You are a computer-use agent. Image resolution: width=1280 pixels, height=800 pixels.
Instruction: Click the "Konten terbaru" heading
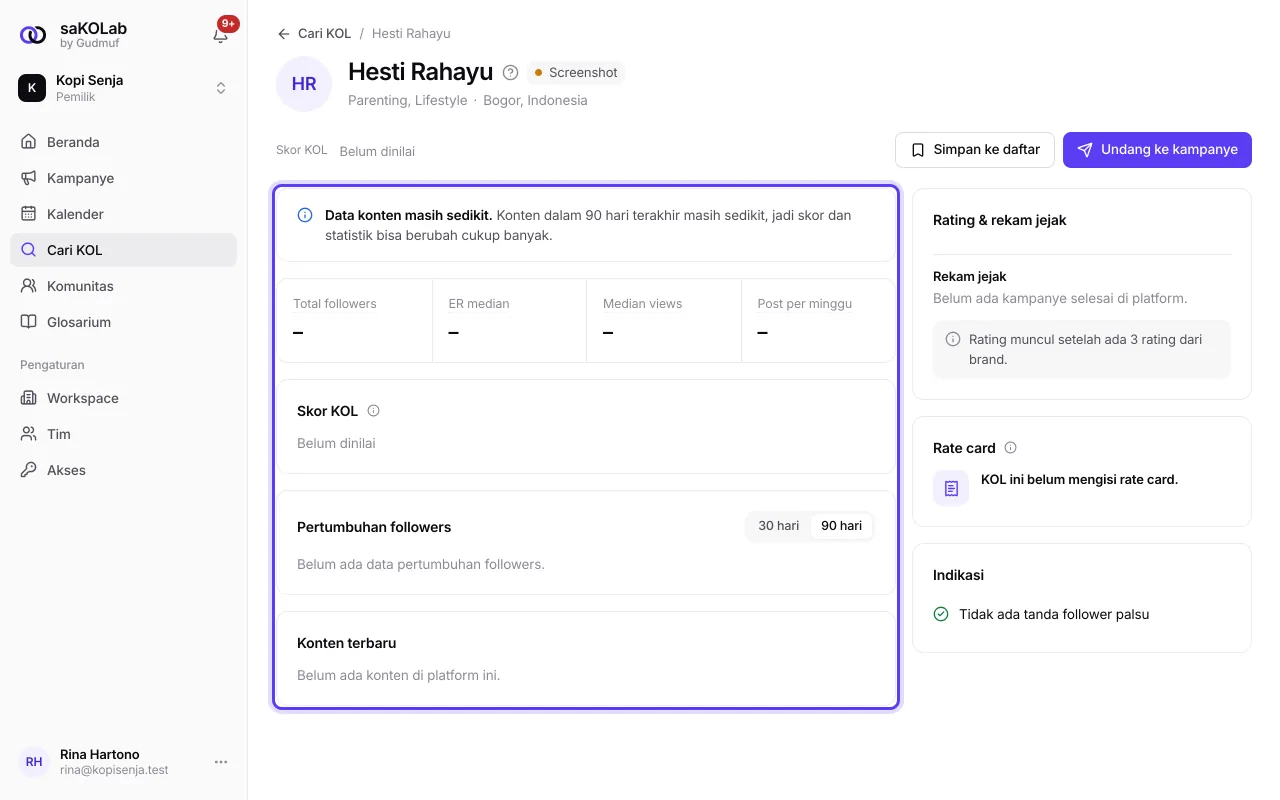[347, 643]
